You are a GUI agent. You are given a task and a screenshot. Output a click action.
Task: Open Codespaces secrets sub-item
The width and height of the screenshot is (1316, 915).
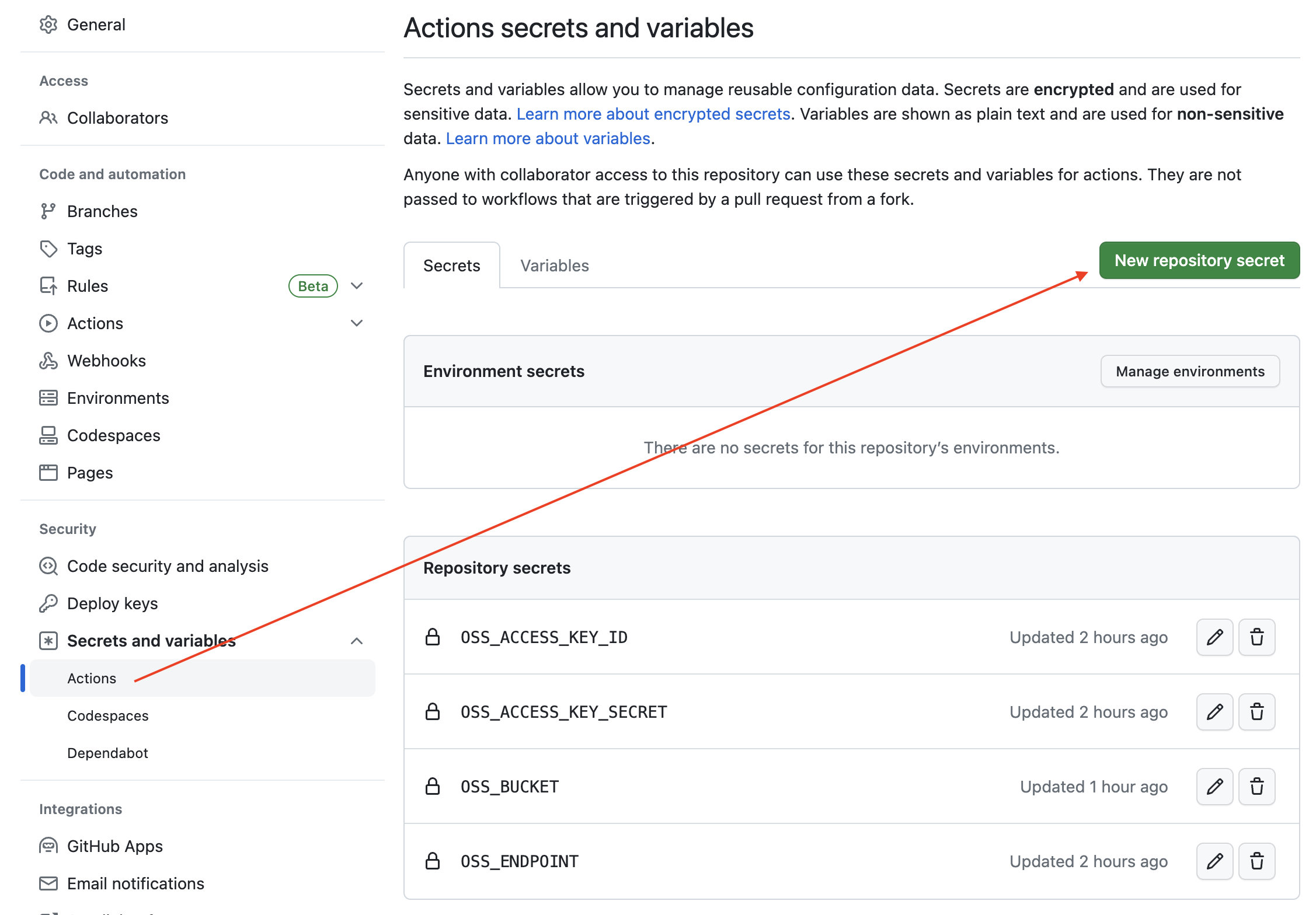click(x=107, y=715)
